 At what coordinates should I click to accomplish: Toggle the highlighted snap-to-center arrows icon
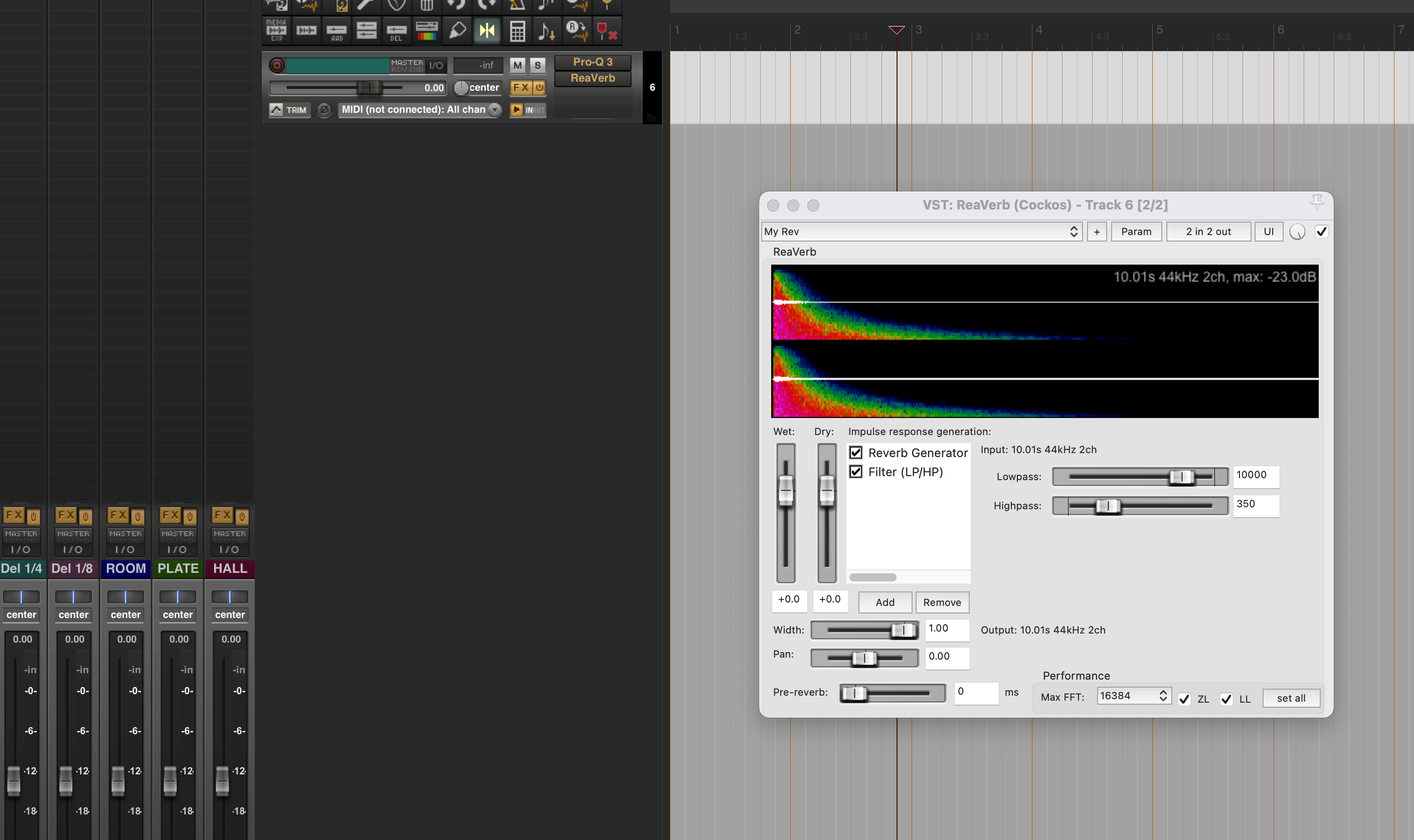click(487, 31)
